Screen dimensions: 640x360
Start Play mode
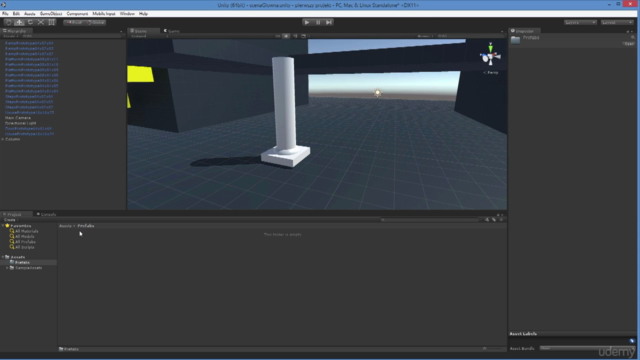[307, 22]
